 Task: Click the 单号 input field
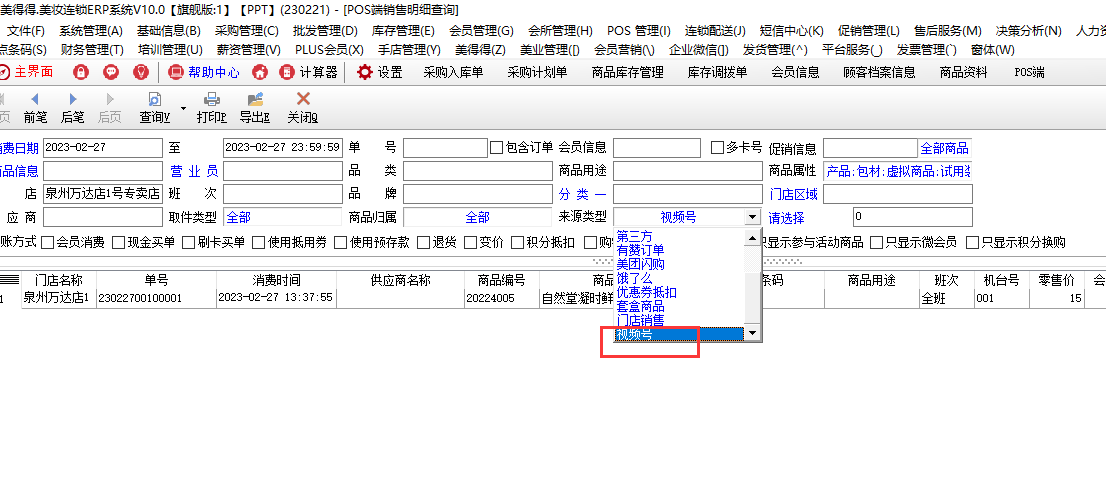(445, 148)
